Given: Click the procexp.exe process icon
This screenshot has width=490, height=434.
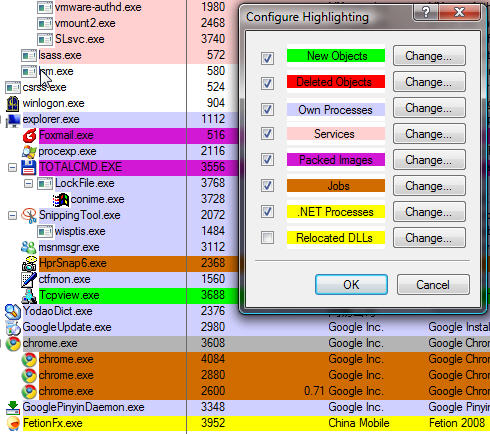Looking at the screenshot, I should point(29,152).
